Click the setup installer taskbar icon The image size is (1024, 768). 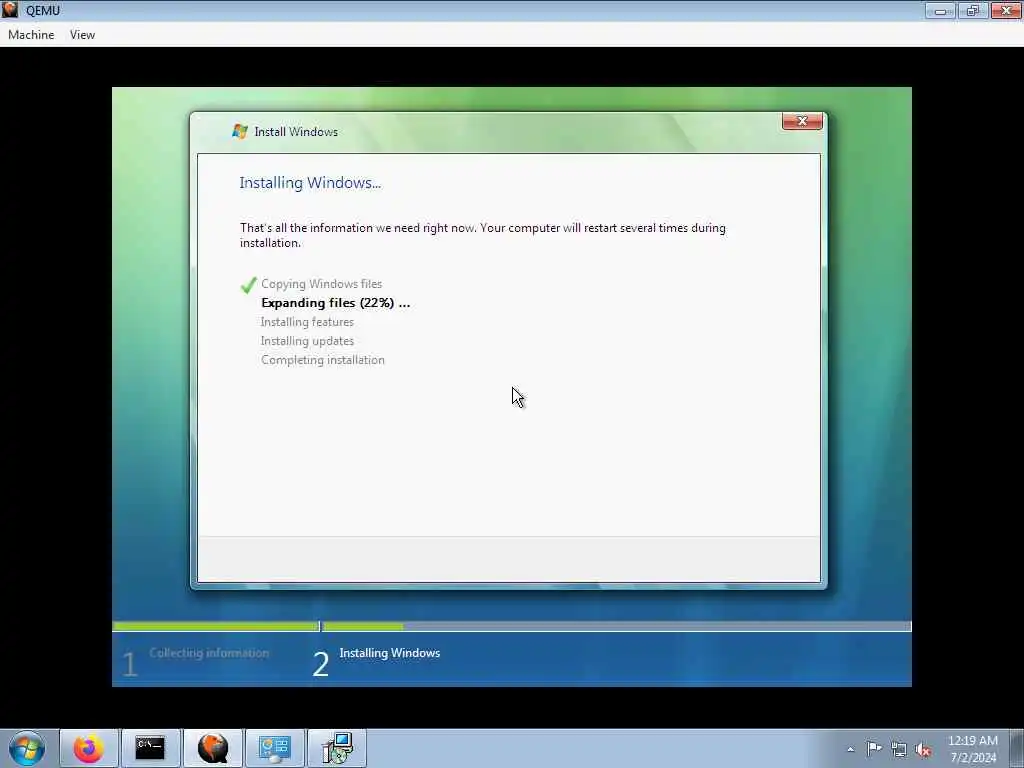[x=337, y=748]
